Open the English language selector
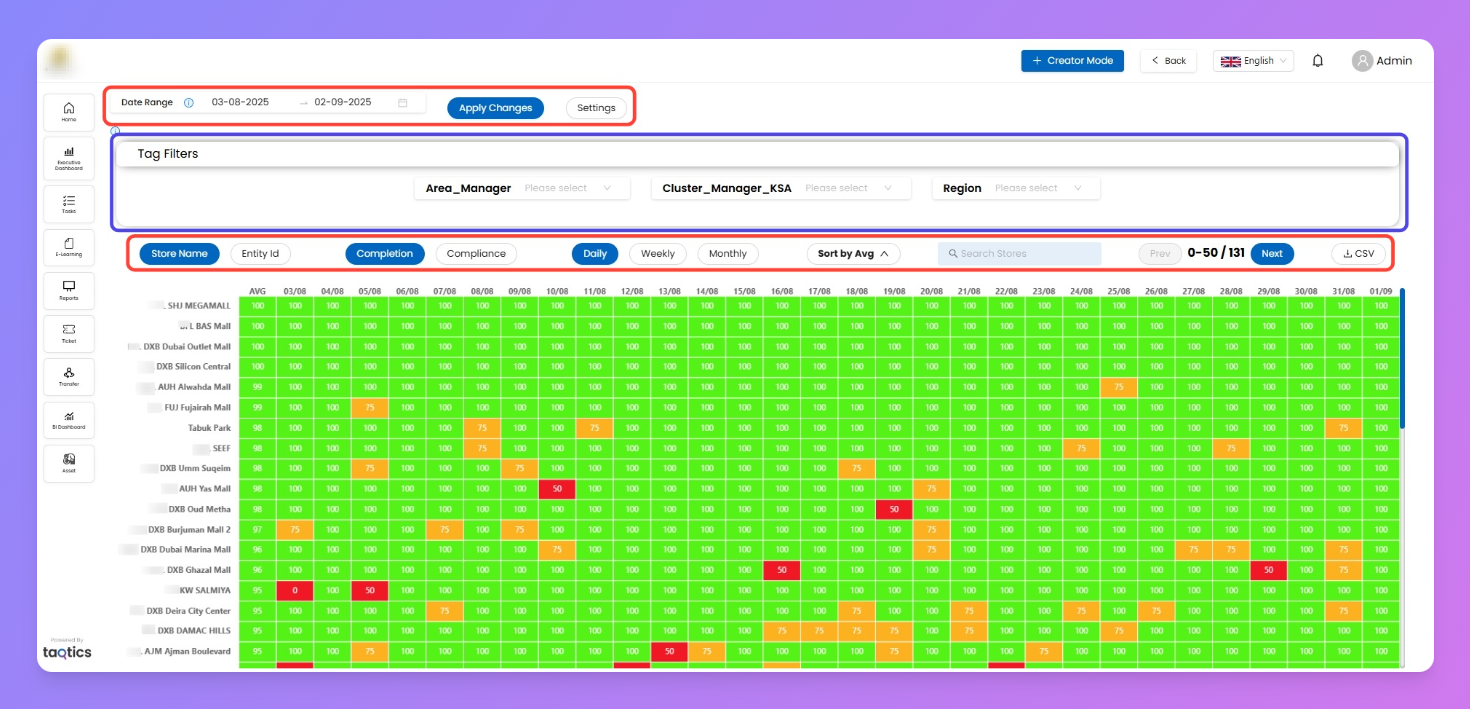The image size is (1470, 709). point(1253,61)
